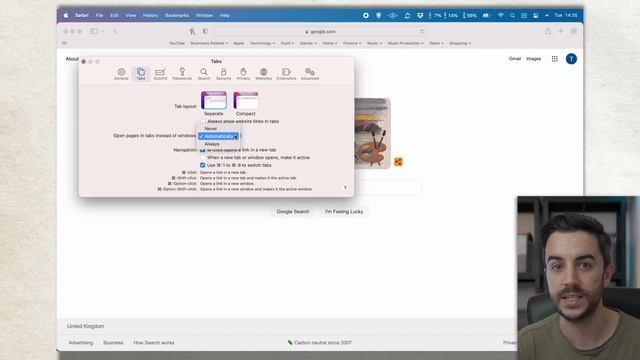The width and height of the screenshot is (640, 360).
Task: Expand the Games favorites folder
Action: tap(308, 43)
